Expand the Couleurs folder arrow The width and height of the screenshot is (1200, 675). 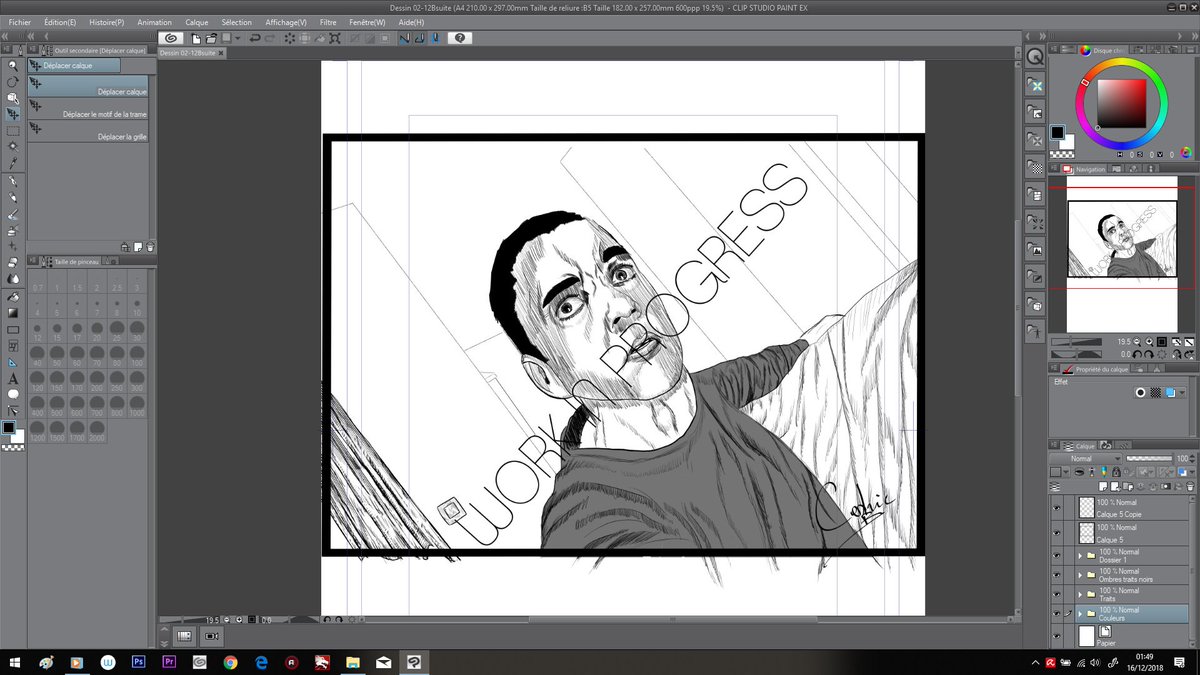point(1080,613)
